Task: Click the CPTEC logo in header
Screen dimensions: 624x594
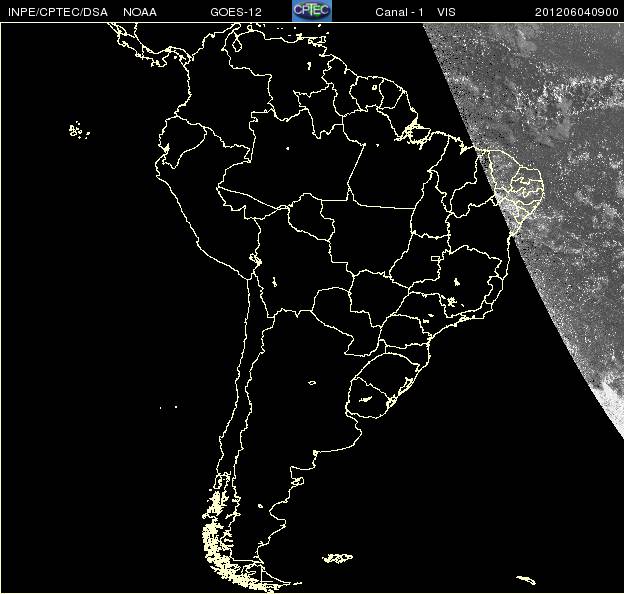Action: click(312, 11)
